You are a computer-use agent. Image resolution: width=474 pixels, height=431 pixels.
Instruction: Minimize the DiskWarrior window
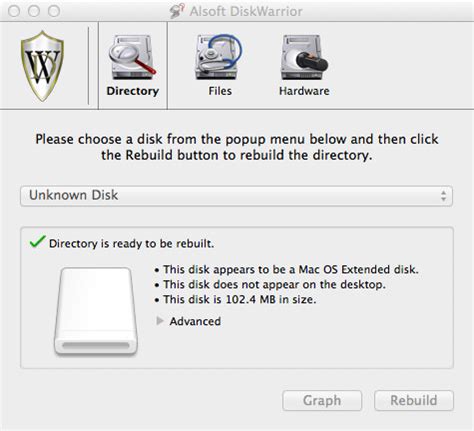pos(34,11)
